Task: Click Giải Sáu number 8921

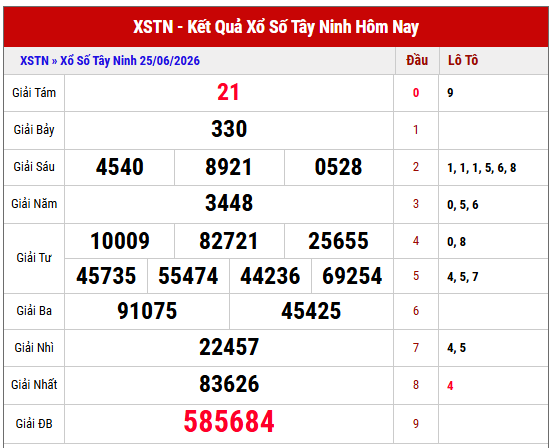Action: click(x=229, y=167)
